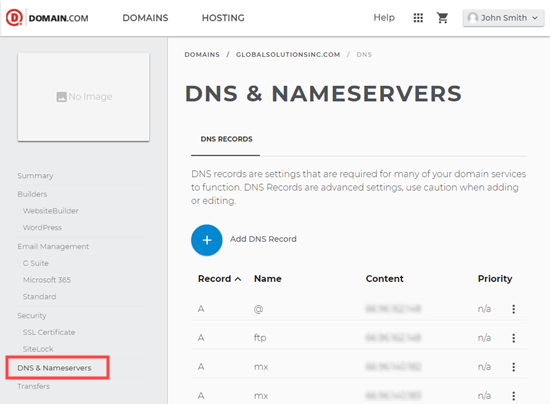Image resolution: width=550 pixels, height=404 pixels.
Task: Open Email Management in the sidebar
Action: coord(53,247)
